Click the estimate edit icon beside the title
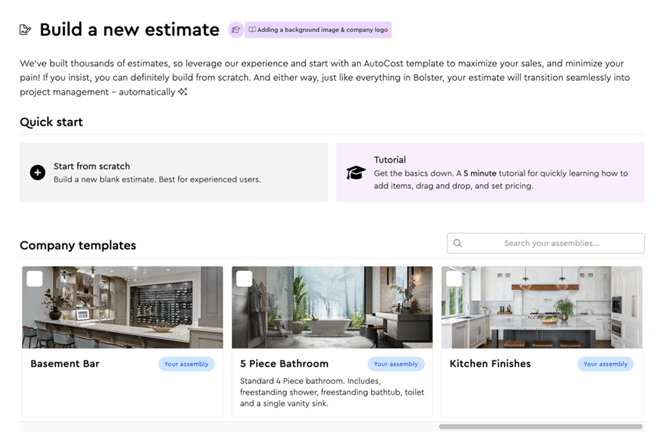The width and height of the screenshot is (670, 445). [x=26, y=30]
